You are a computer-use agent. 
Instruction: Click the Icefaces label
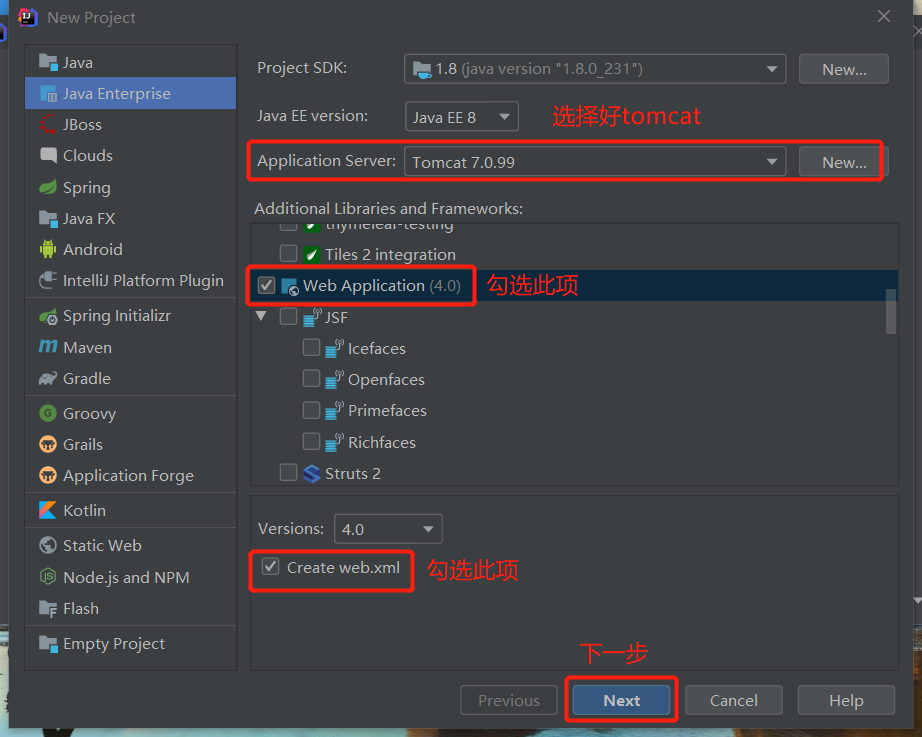coord(376,348)
